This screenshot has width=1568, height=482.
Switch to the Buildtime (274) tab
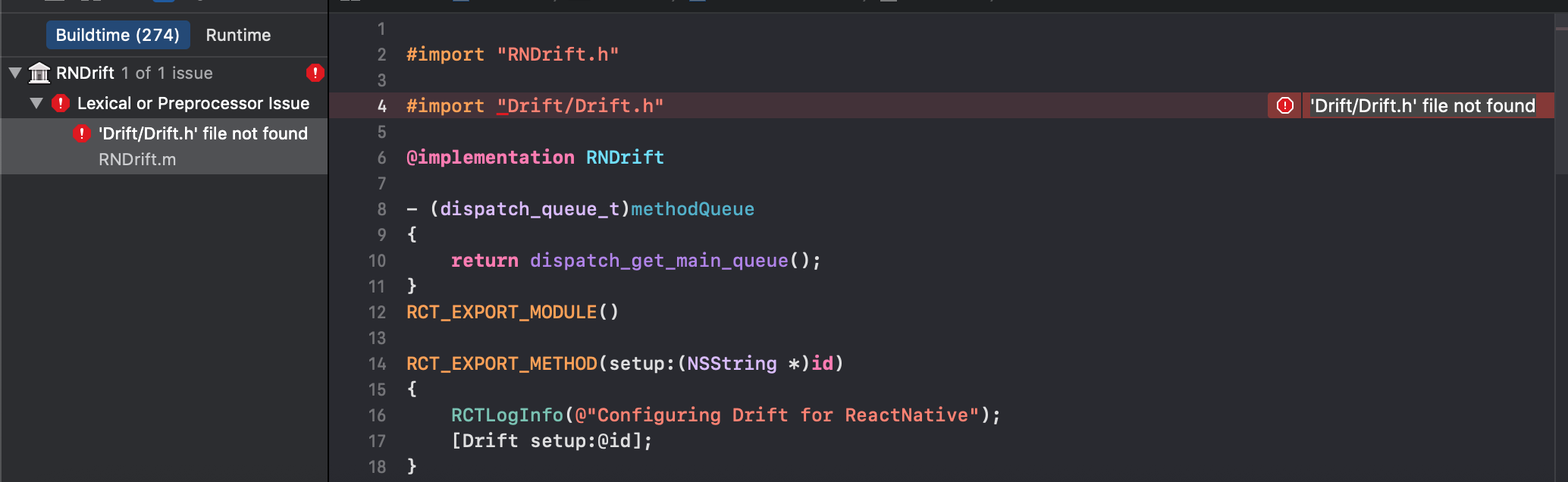point(118,35)
